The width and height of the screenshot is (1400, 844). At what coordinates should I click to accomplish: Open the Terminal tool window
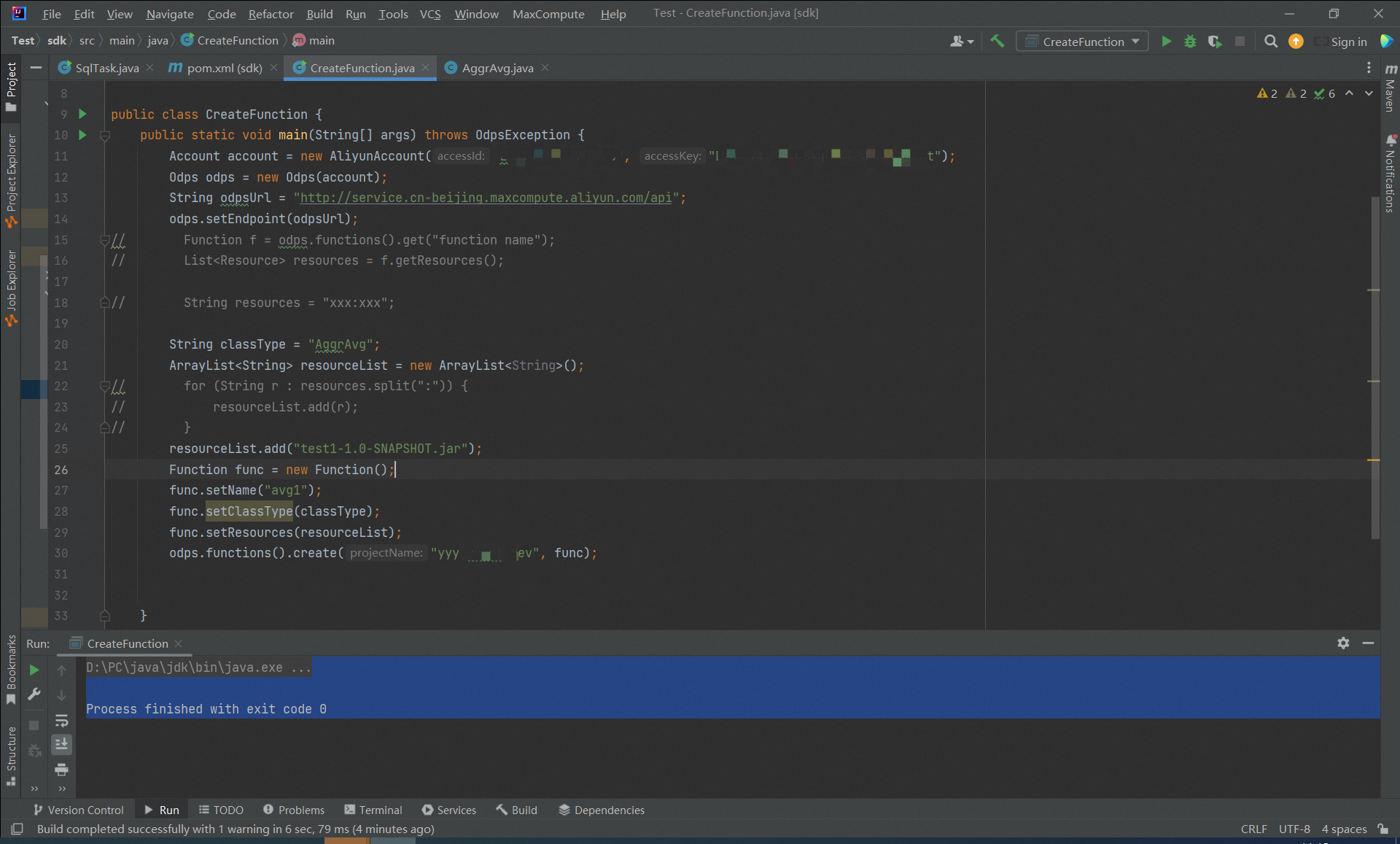[x=373, y=810]
